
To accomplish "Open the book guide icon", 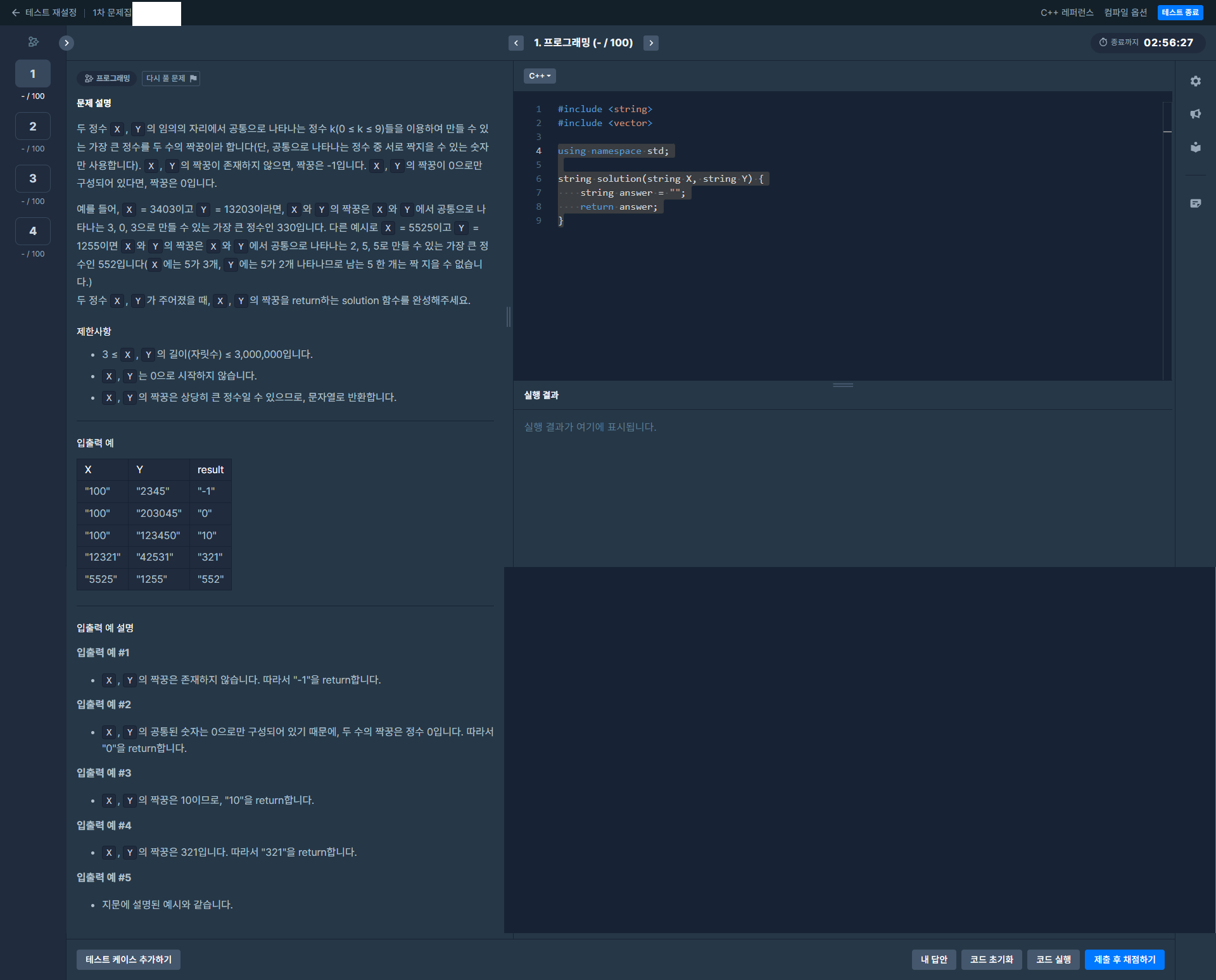I will [x=1195, y=147].
